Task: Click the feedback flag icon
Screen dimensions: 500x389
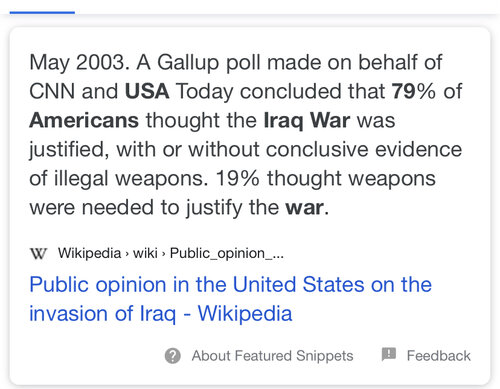Action: point(389,354)
